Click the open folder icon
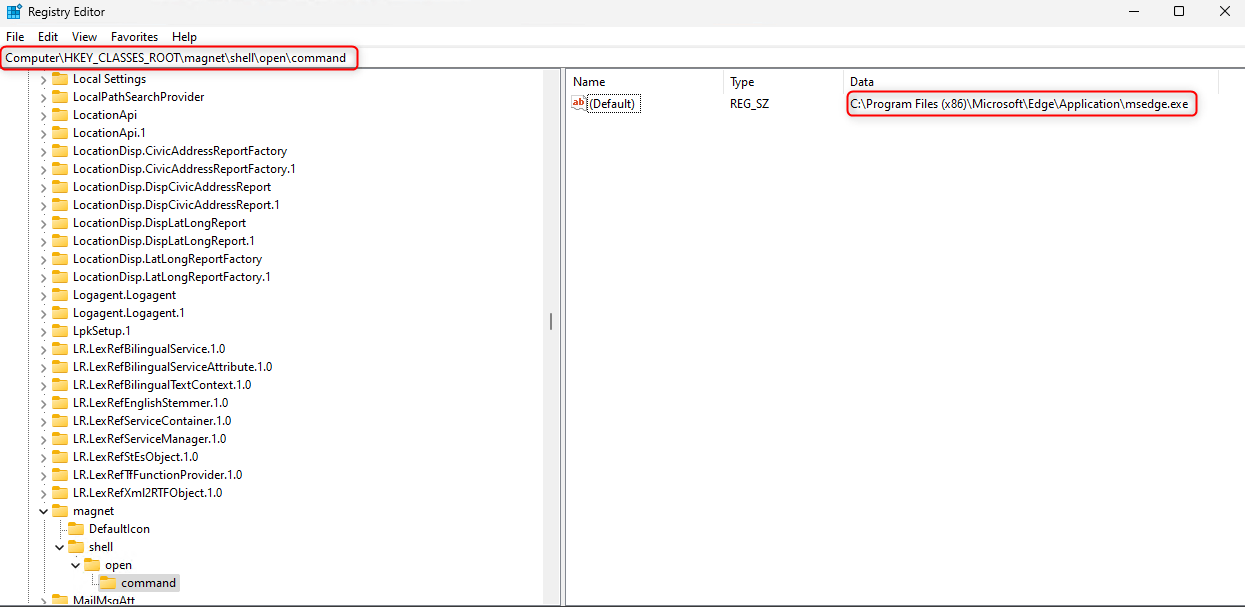 point(90,564)
